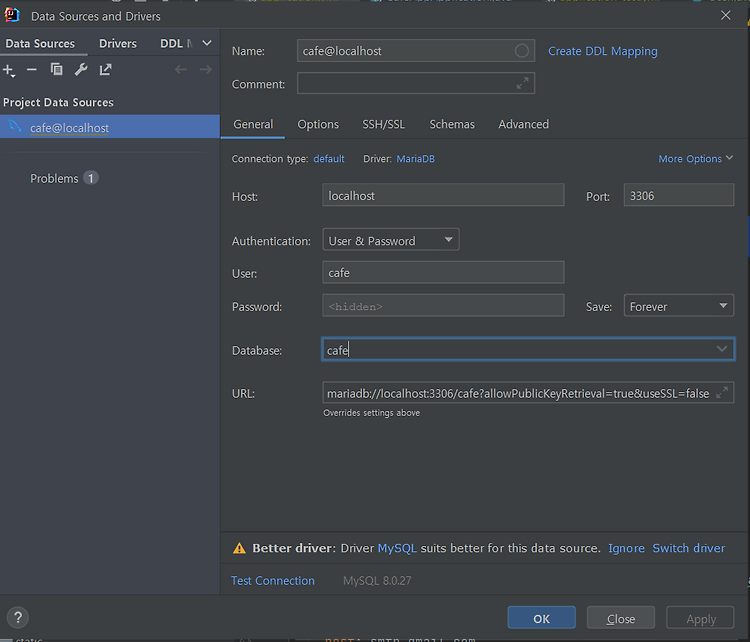This screenshot has width=750, height=642.
Task: Open driver settings wrench icon
Action: pos(81,70)
